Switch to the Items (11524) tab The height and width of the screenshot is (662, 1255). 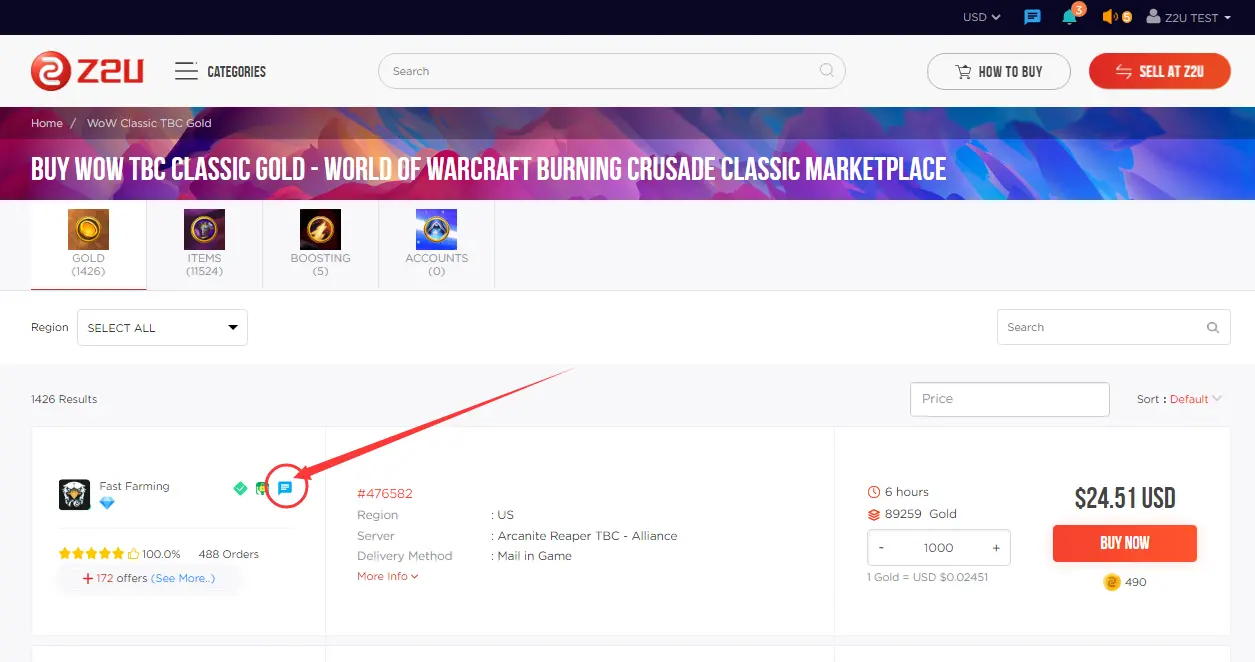[204, 244]
